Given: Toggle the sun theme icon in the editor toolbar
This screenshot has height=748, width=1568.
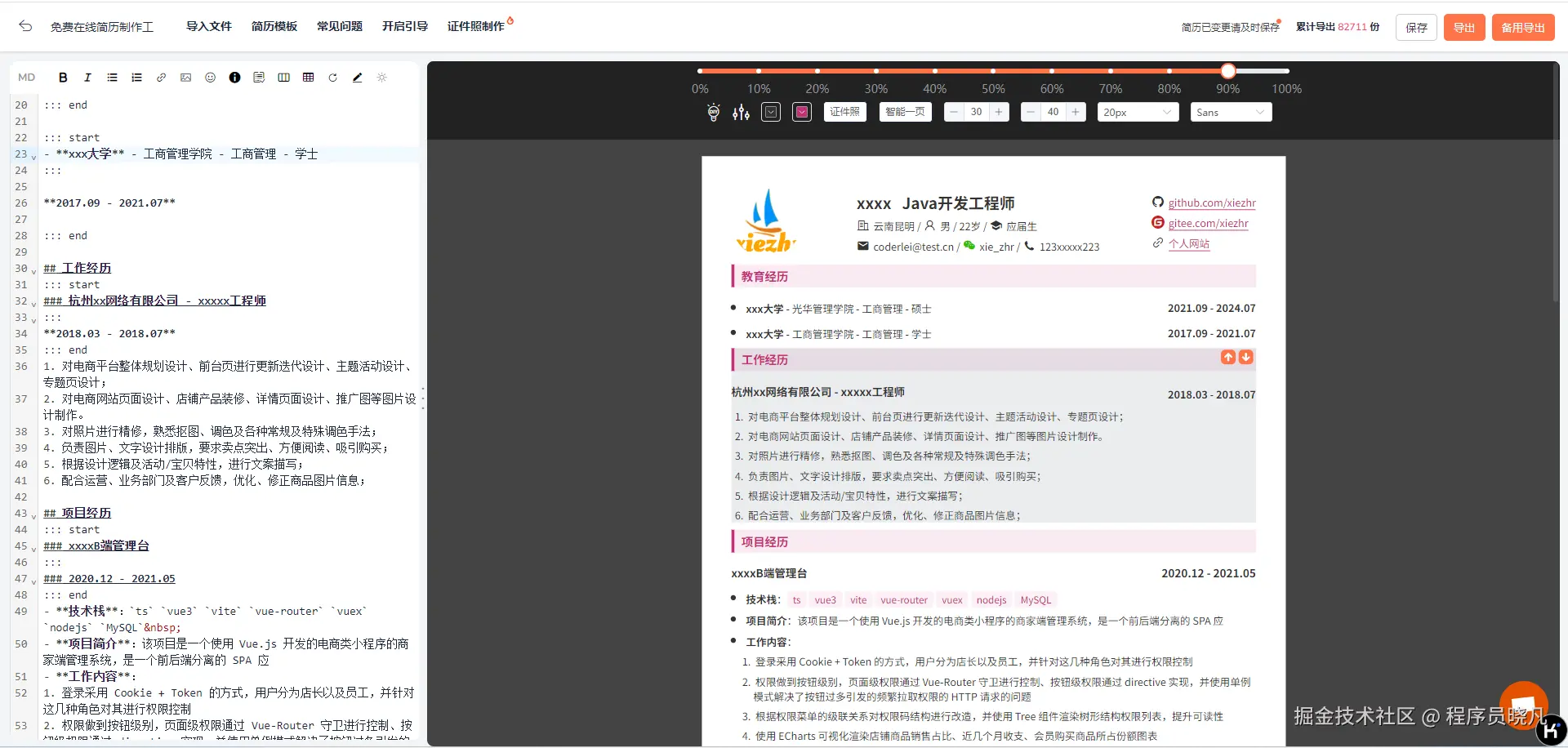Looking at the screenshot, I should pos(381,77).
